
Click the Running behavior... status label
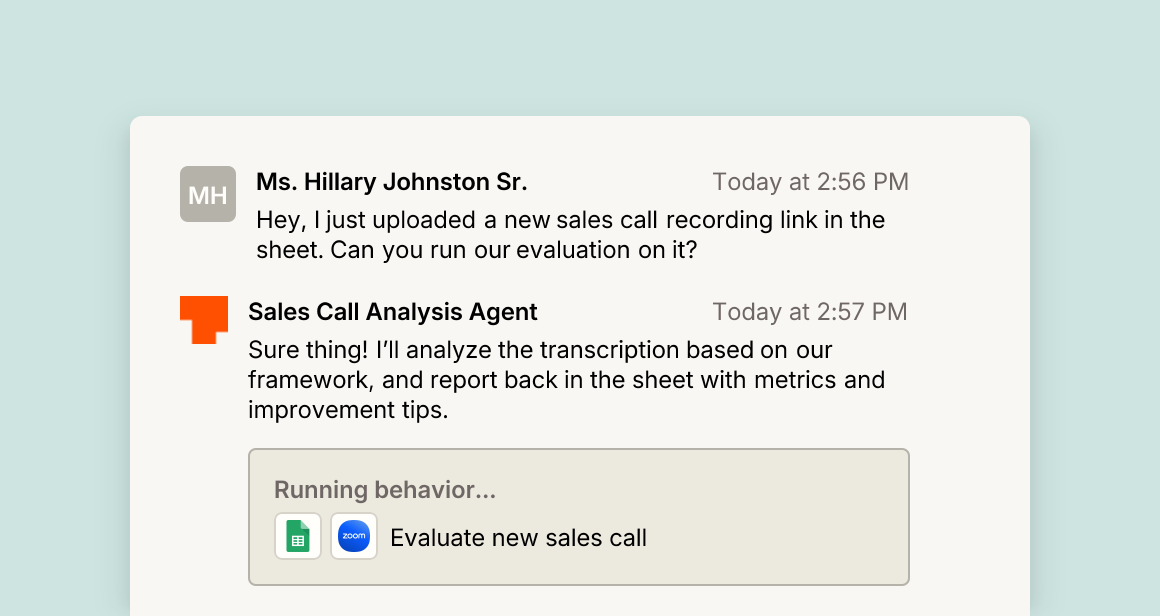(x=385, y=490)
